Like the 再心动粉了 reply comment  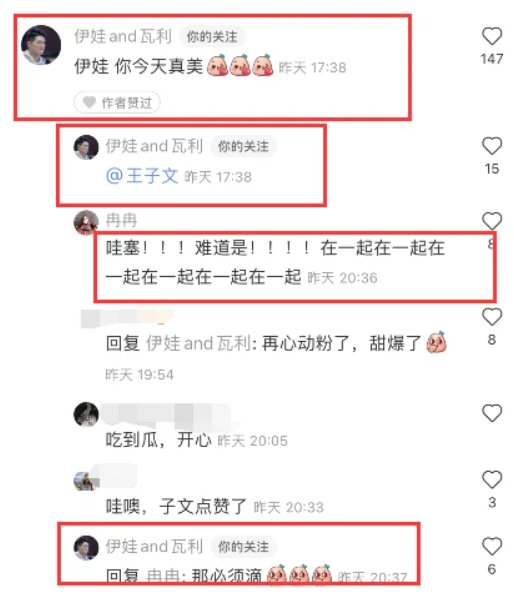492,317
